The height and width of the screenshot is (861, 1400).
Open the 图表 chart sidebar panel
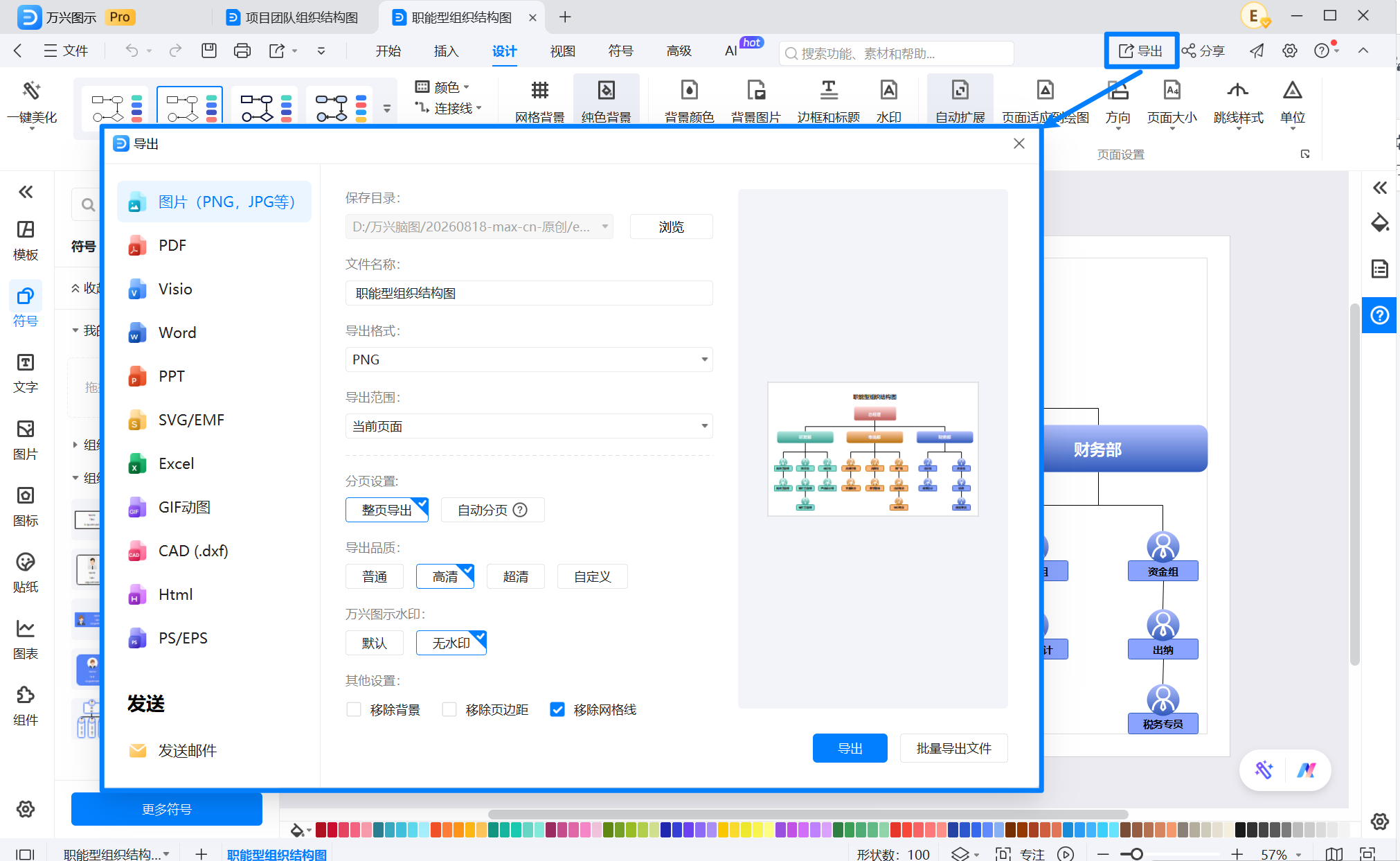click(x=26, y=639)
